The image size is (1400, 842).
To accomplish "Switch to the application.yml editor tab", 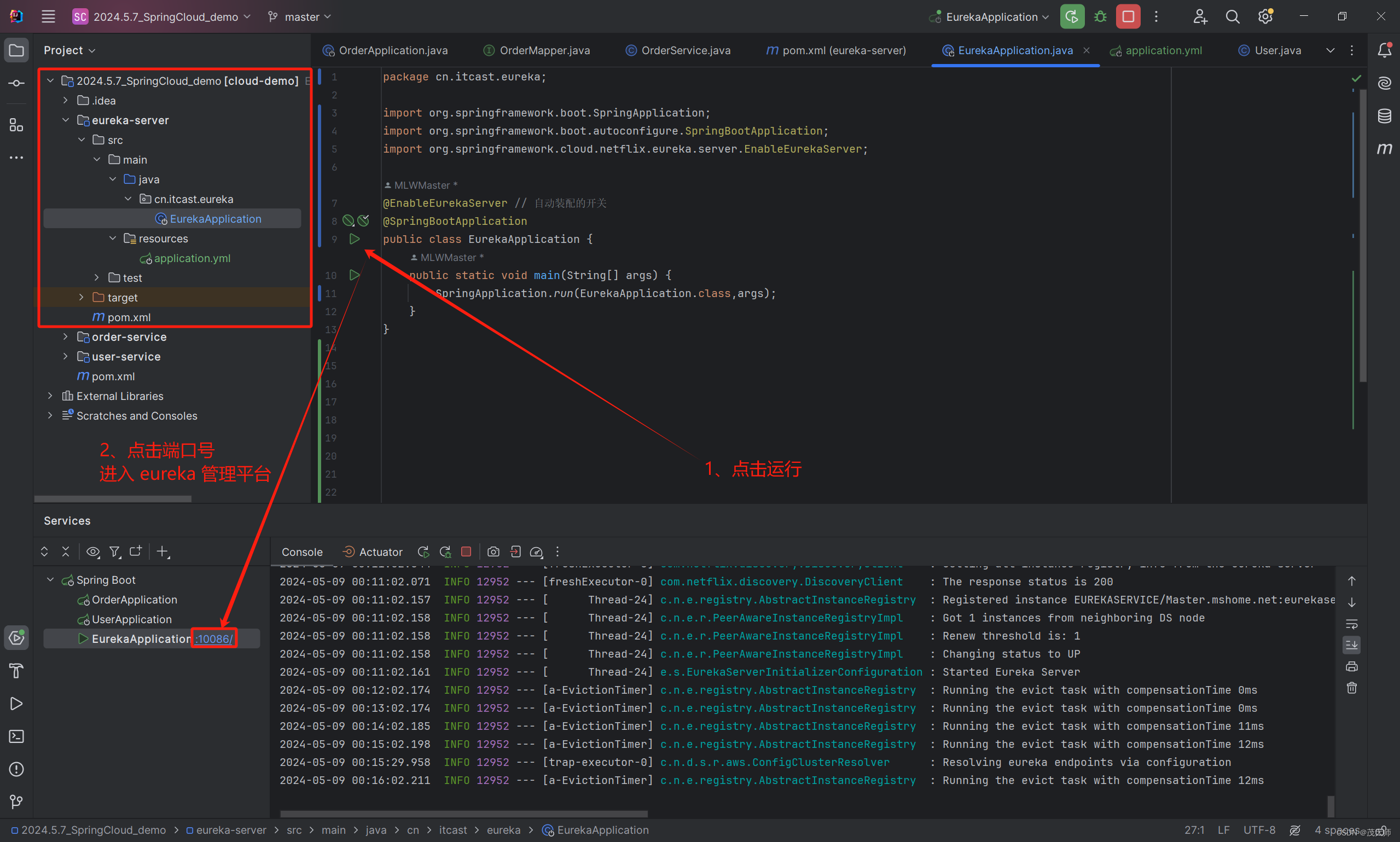I will [x=1163, y=50].
